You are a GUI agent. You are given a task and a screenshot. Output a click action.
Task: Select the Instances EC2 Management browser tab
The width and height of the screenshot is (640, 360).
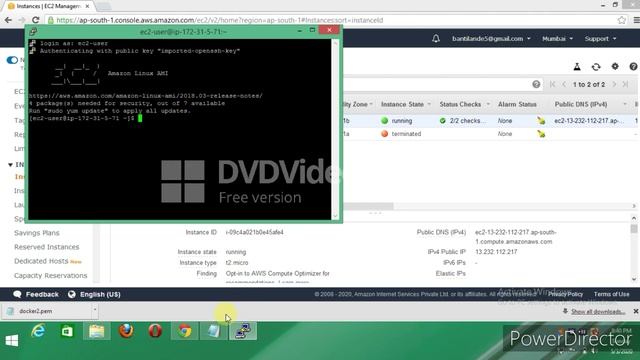pyautogui.click(x=48, y=6)
